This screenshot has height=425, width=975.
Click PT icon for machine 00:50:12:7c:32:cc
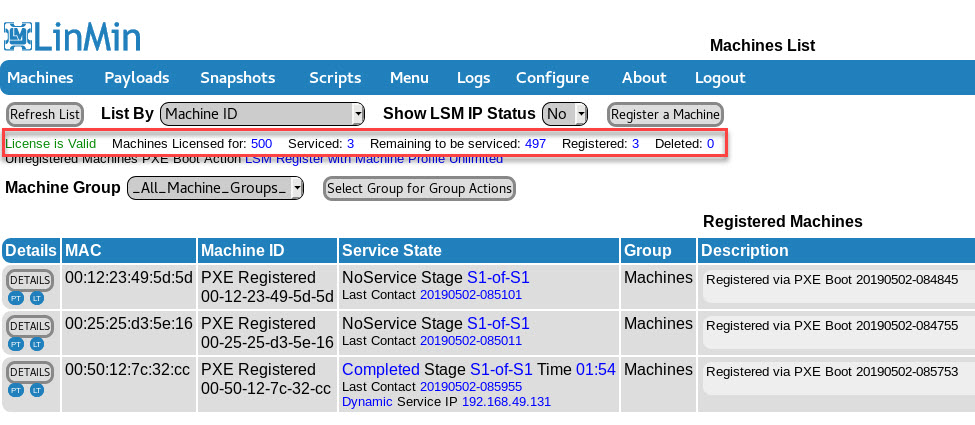[16, 390]
